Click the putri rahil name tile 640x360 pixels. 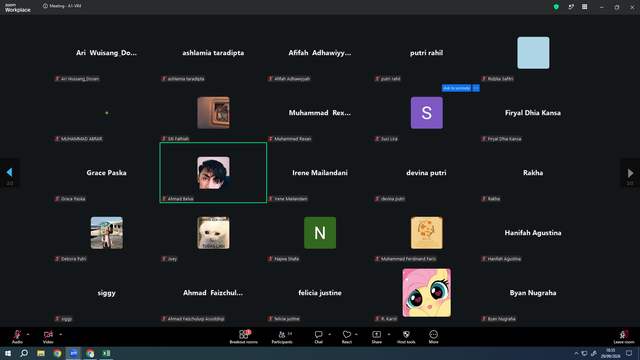pyautogui.click(x=427, y=53)
